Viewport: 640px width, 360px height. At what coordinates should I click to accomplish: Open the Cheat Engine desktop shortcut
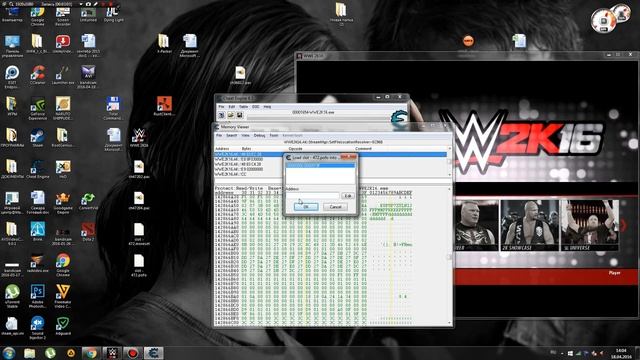point(38,169)
